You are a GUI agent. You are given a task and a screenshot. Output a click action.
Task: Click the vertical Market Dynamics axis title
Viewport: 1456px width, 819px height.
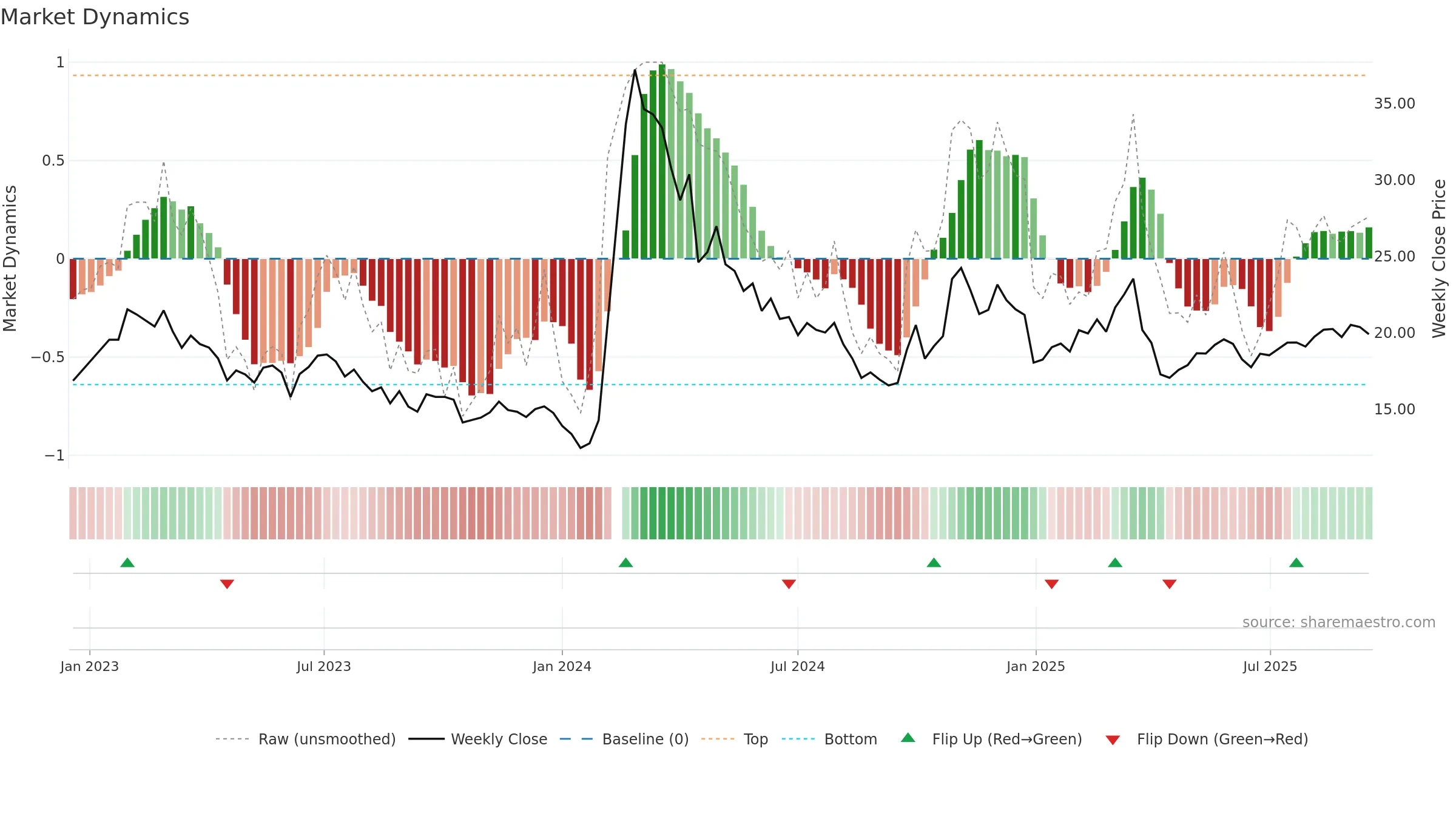pyautogui.click(x=10, y=258)
